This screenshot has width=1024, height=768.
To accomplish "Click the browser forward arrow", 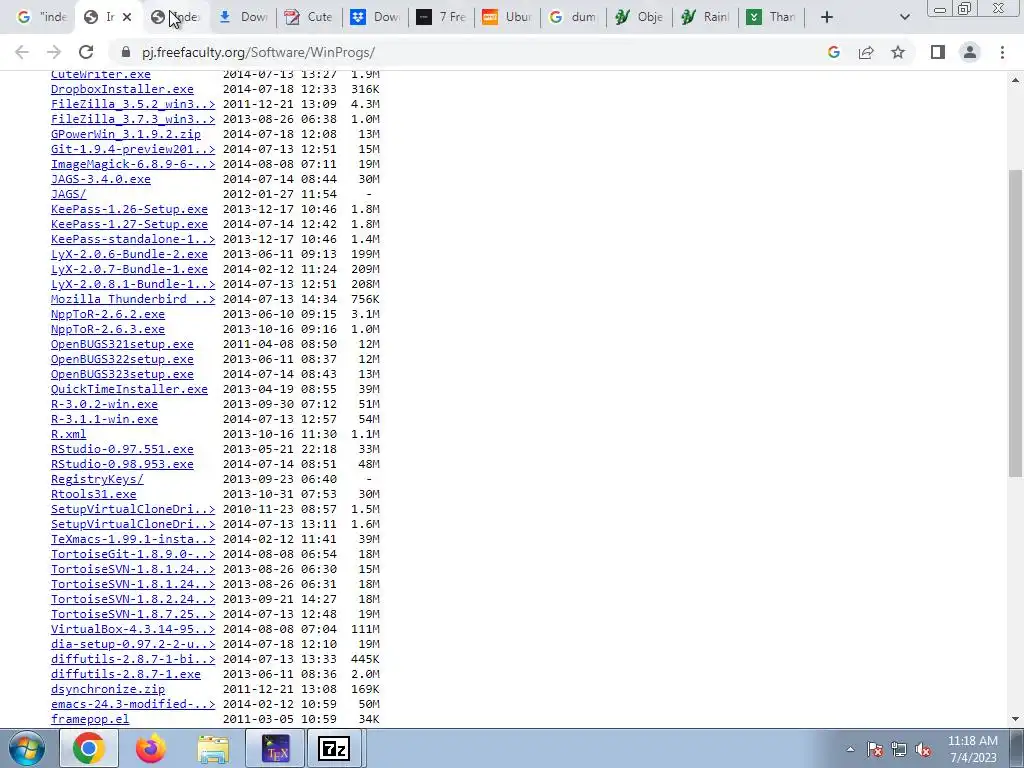I will click(x=54, y=52).
